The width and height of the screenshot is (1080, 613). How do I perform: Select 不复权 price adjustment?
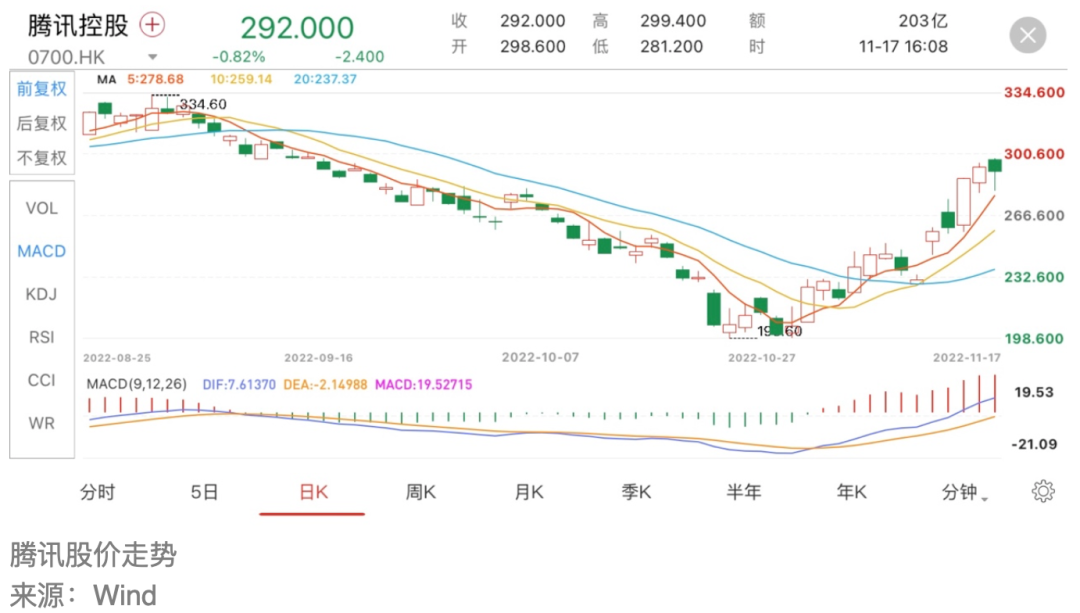pyautogui.click(x=42, y=158)
